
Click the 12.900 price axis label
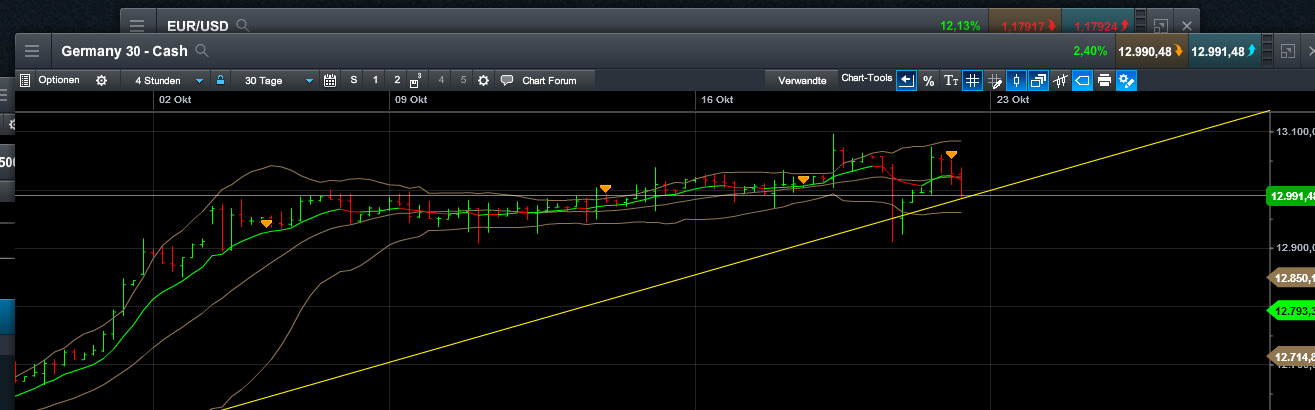[x=1293, y=247]
